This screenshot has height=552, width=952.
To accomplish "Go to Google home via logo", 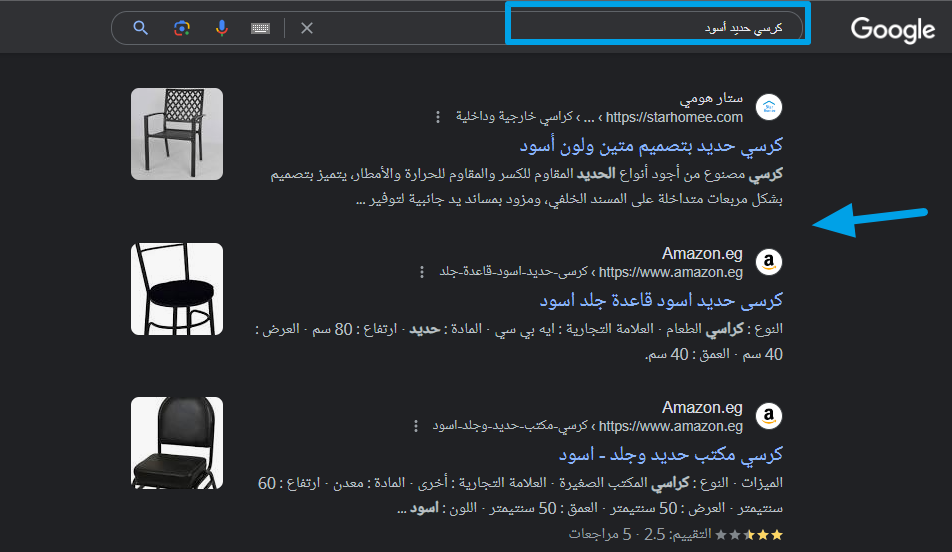I will coord(892,29).
